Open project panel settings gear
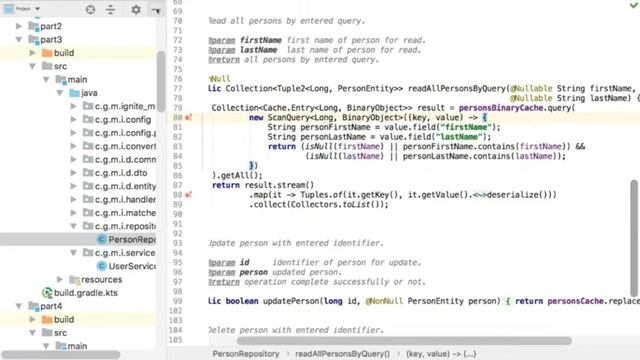 [136, 9]
